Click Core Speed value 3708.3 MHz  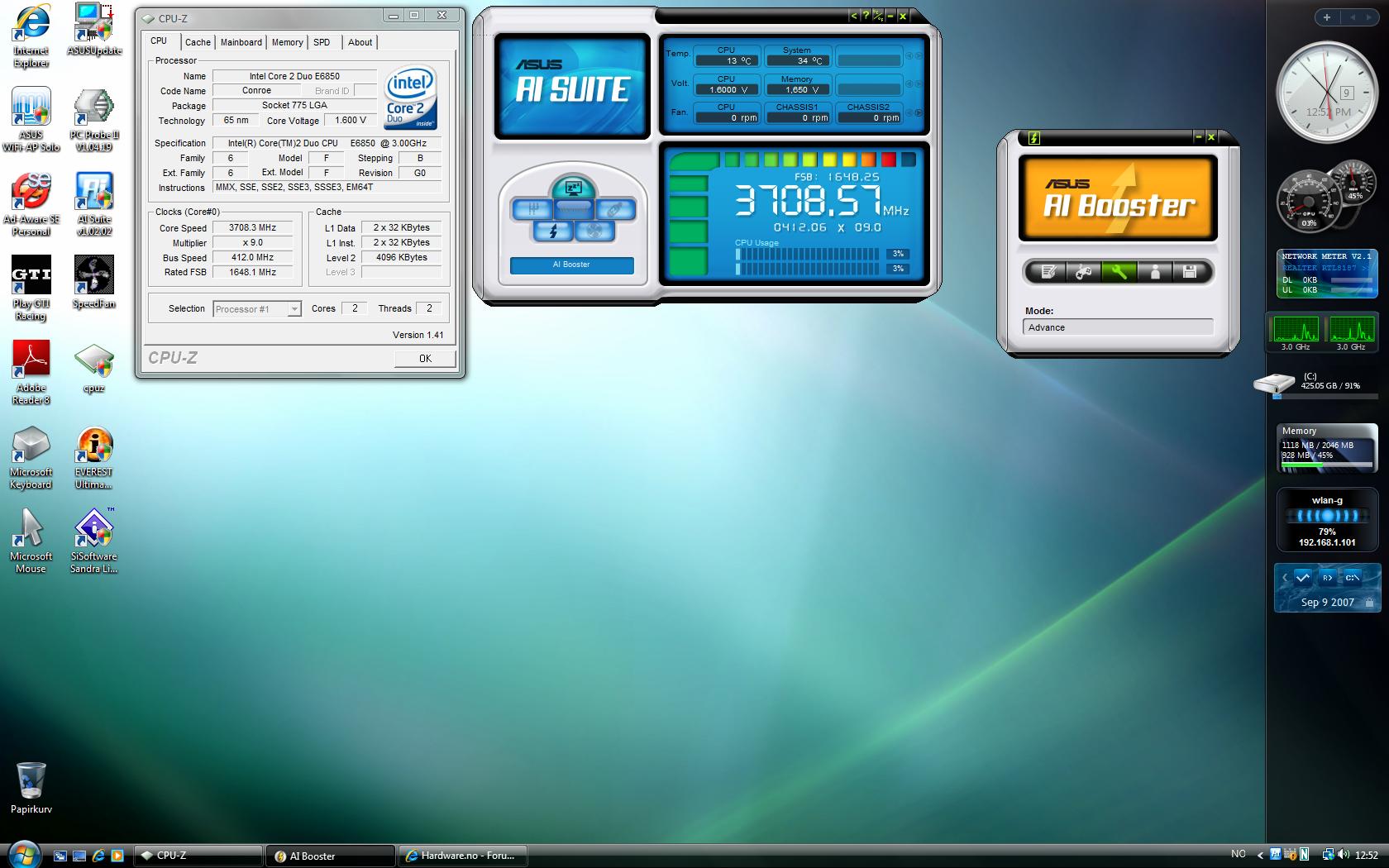click(x=253, y=227)
